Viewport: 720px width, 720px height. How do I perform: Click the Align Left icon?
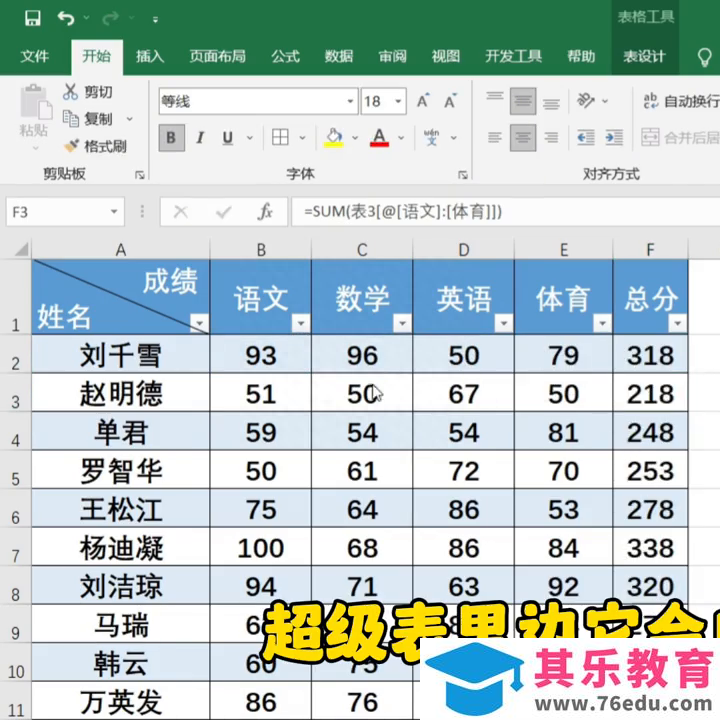pyautogui.click(x=495, y=138)
